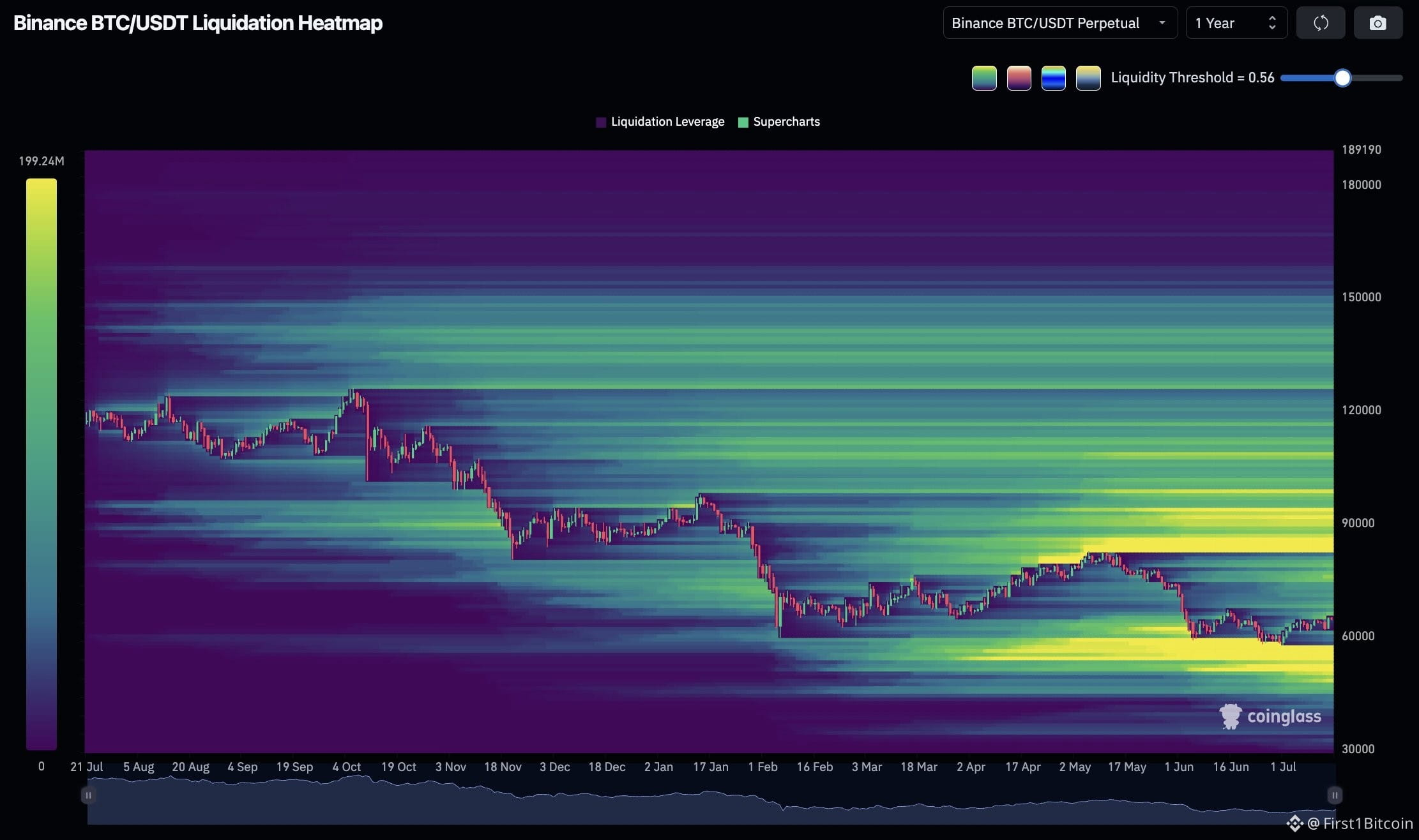
Task: Select the green-yellow heatmap color scheme
Action: tap(984, 78)
